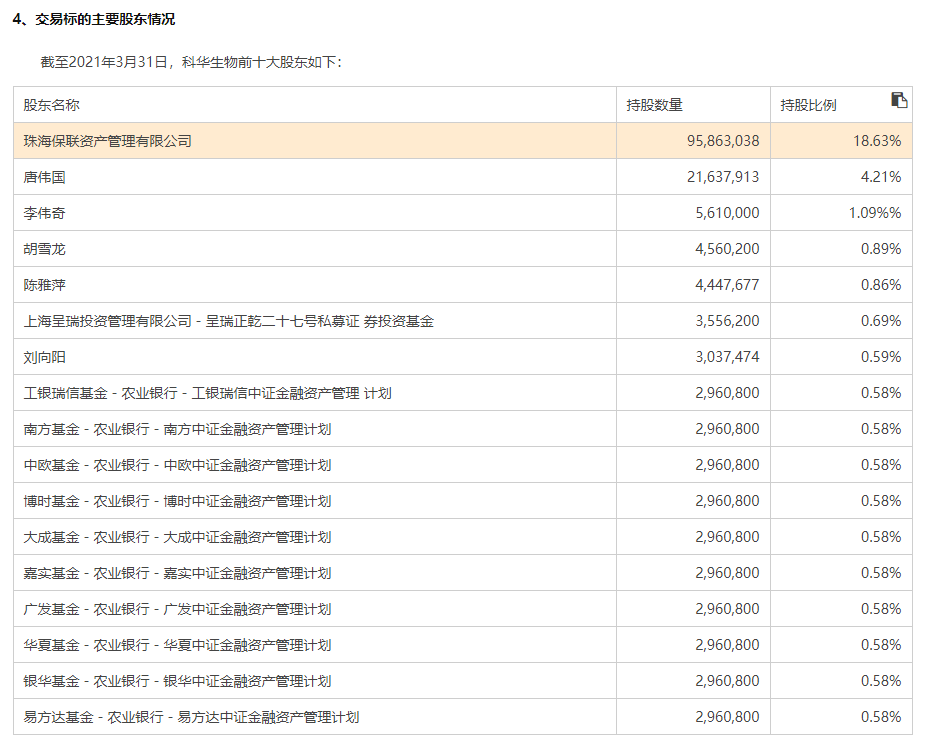Click the 华夏基金 row name
929x750 pixels.
click(x=177, y=646)
